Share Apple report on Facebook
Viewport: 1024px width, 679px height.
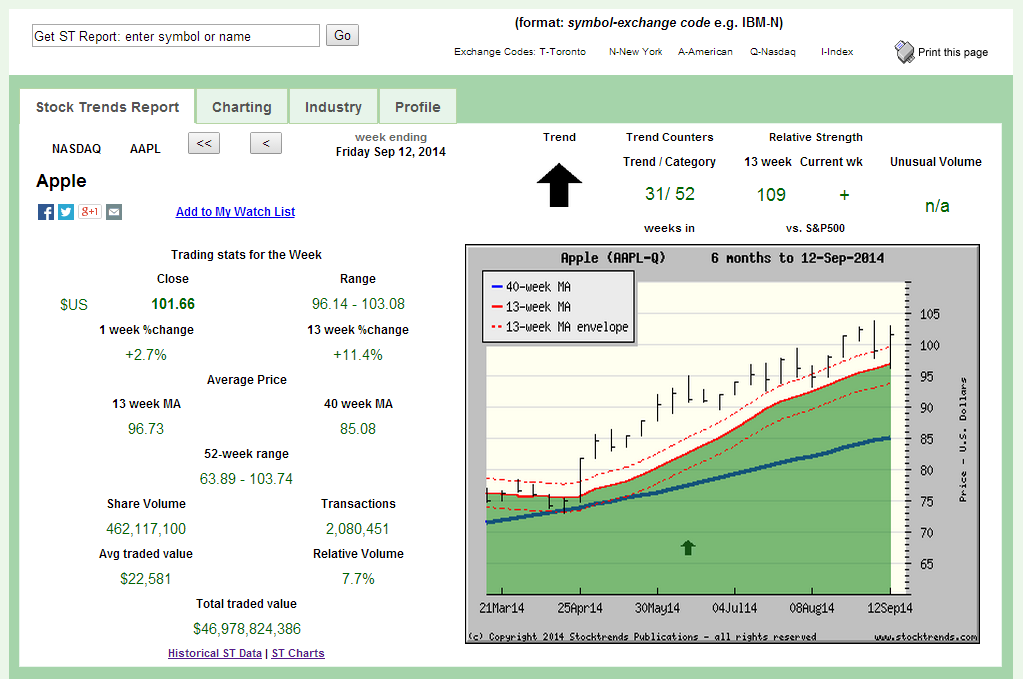(46, 212)
